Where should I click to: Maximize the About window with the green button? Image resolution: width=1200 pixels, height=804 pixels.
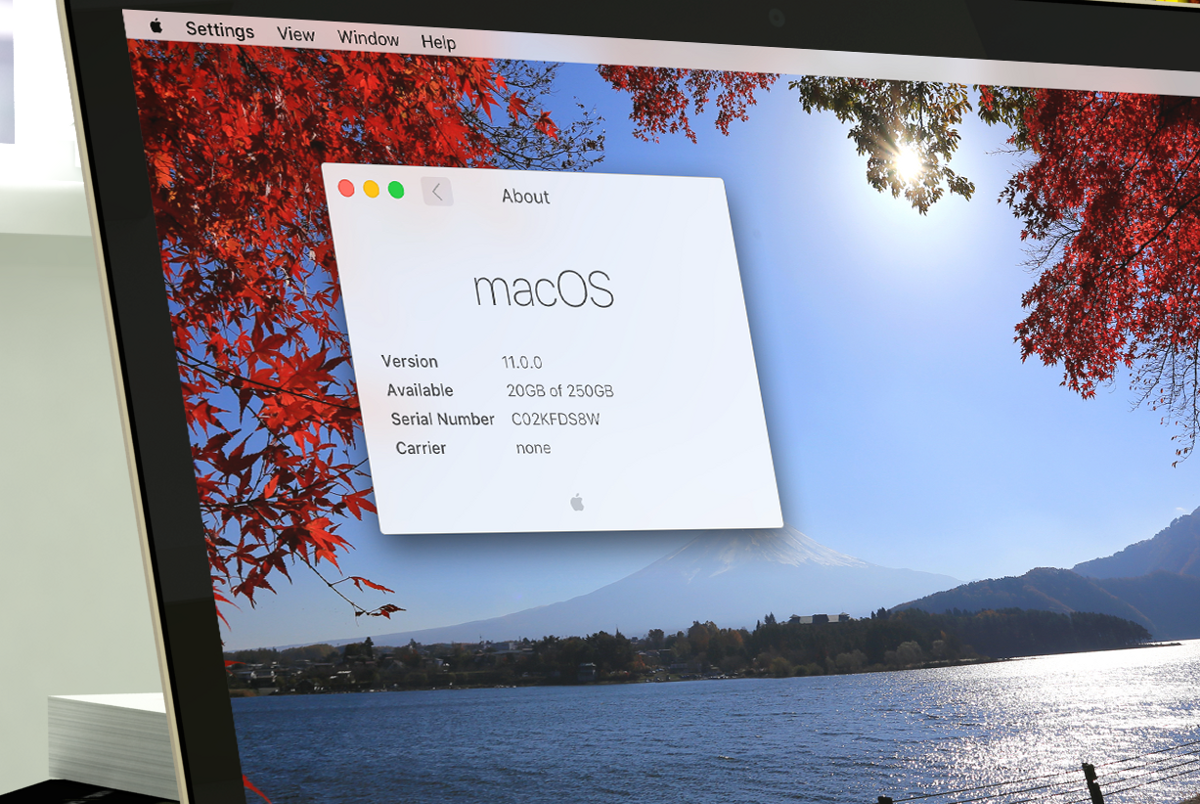pos(396,190)
